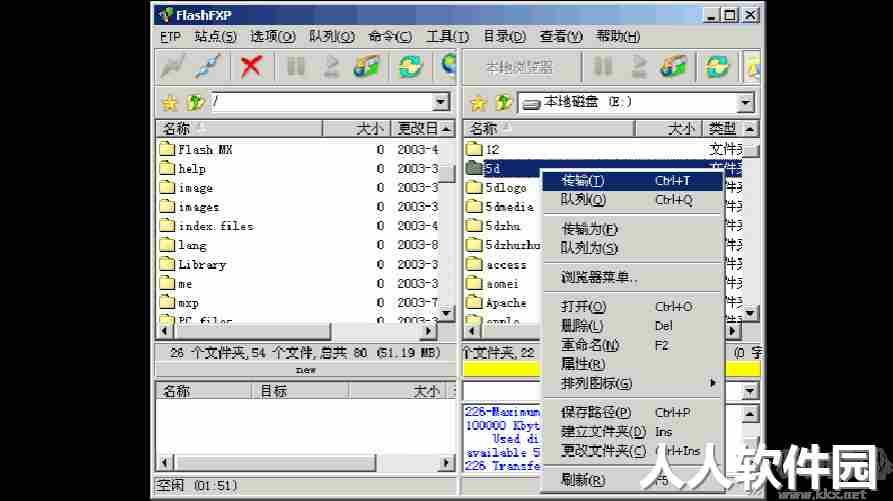Choose 删除(L) in the context menu
Viewport: 893px width, 501px height.
click(632, 326)
